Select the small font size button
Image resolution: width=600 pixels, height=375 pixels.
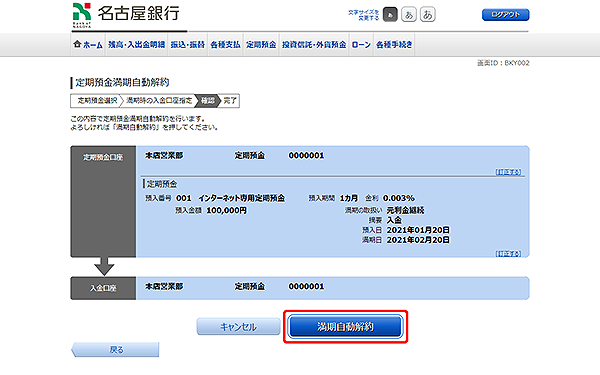[390, 15]
